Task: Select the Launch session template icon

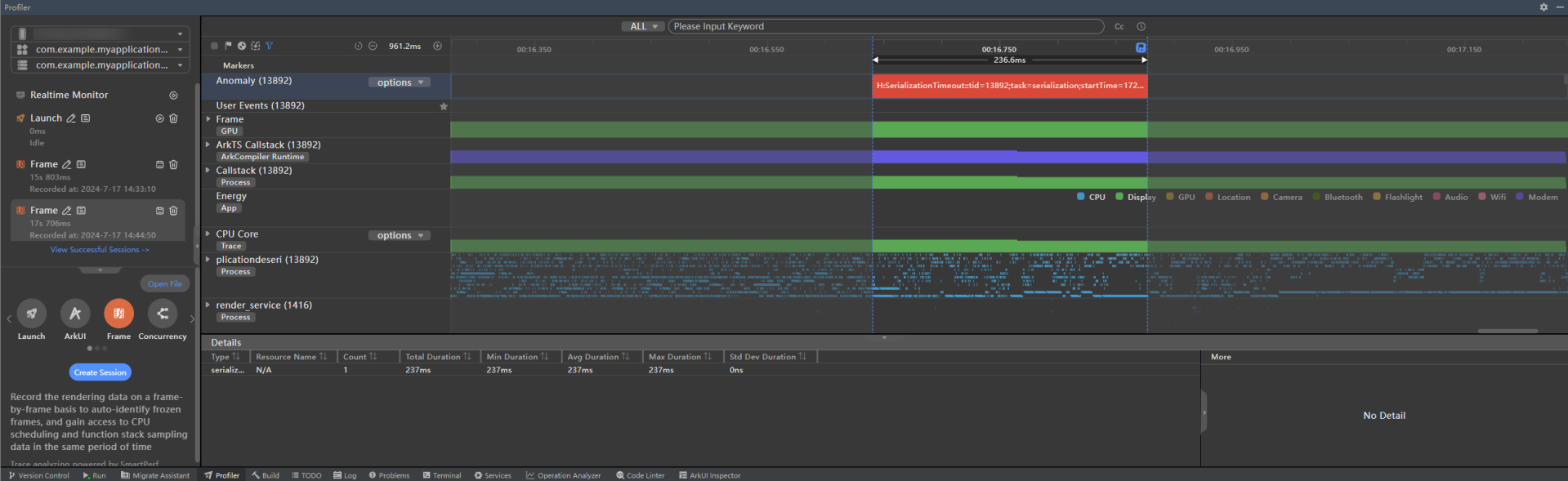Action: [x=31, y=313]
